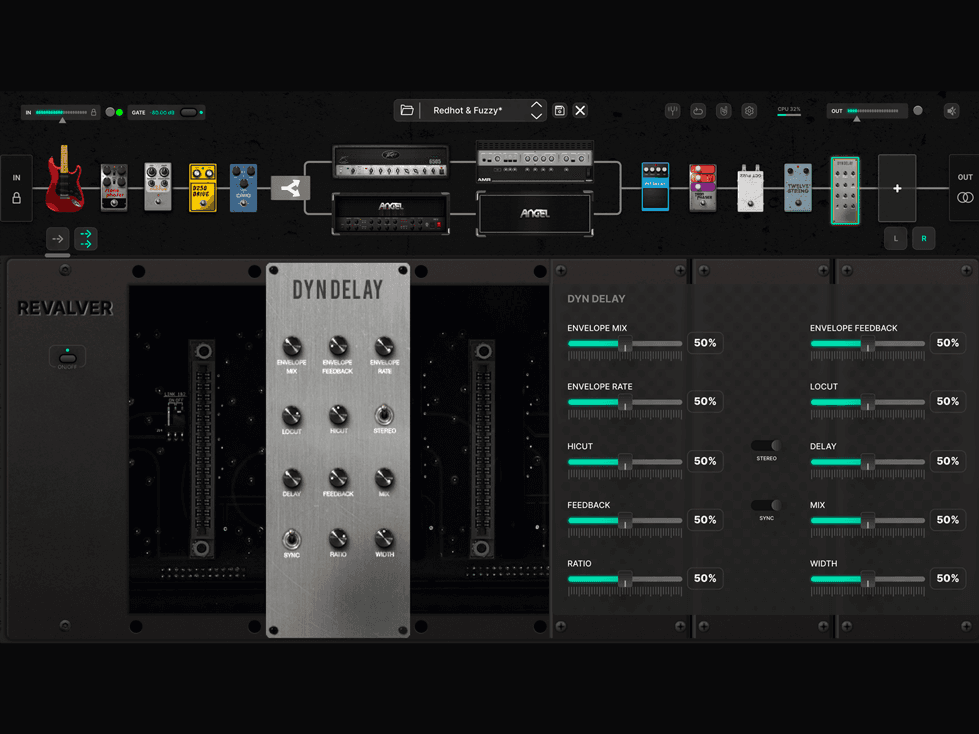
Task: Enable SYNC in the DYN DELAY panel
Action: (766, 506)
